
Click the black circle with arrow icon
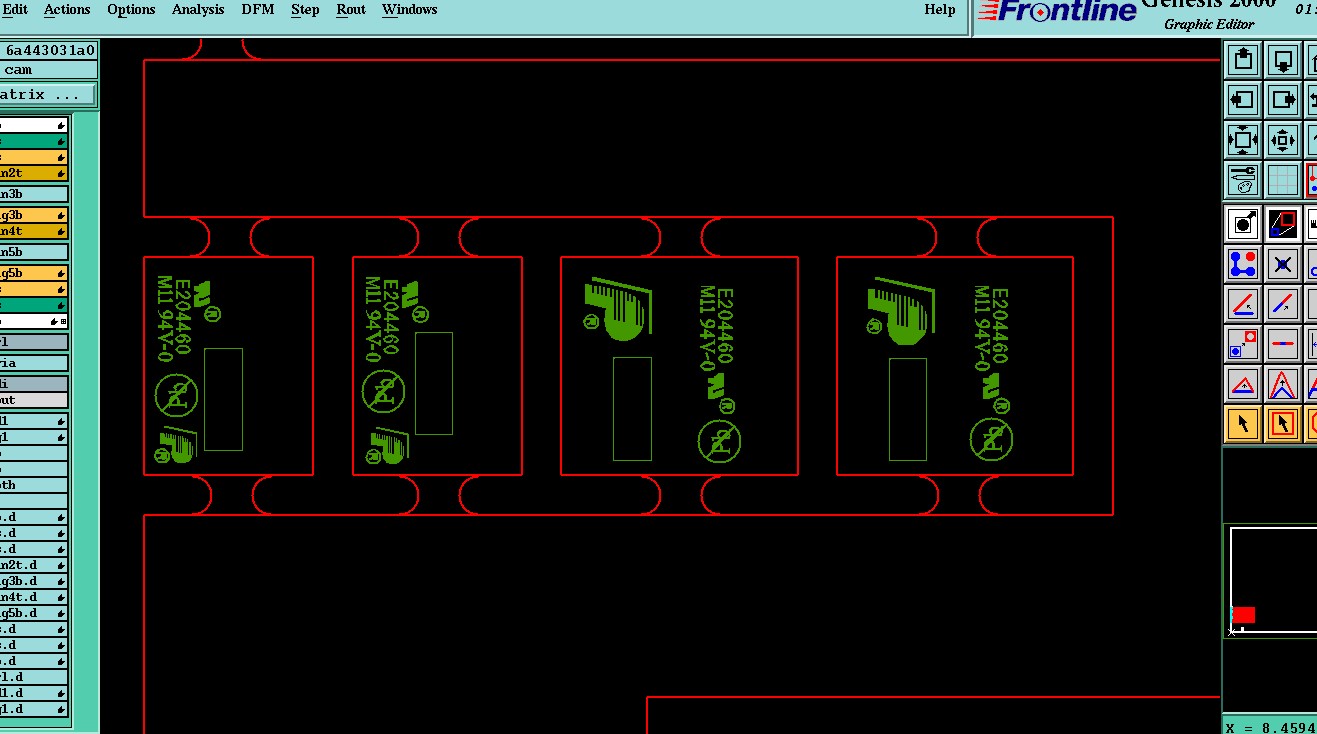pyautogui.click(x=1243, y=223)
